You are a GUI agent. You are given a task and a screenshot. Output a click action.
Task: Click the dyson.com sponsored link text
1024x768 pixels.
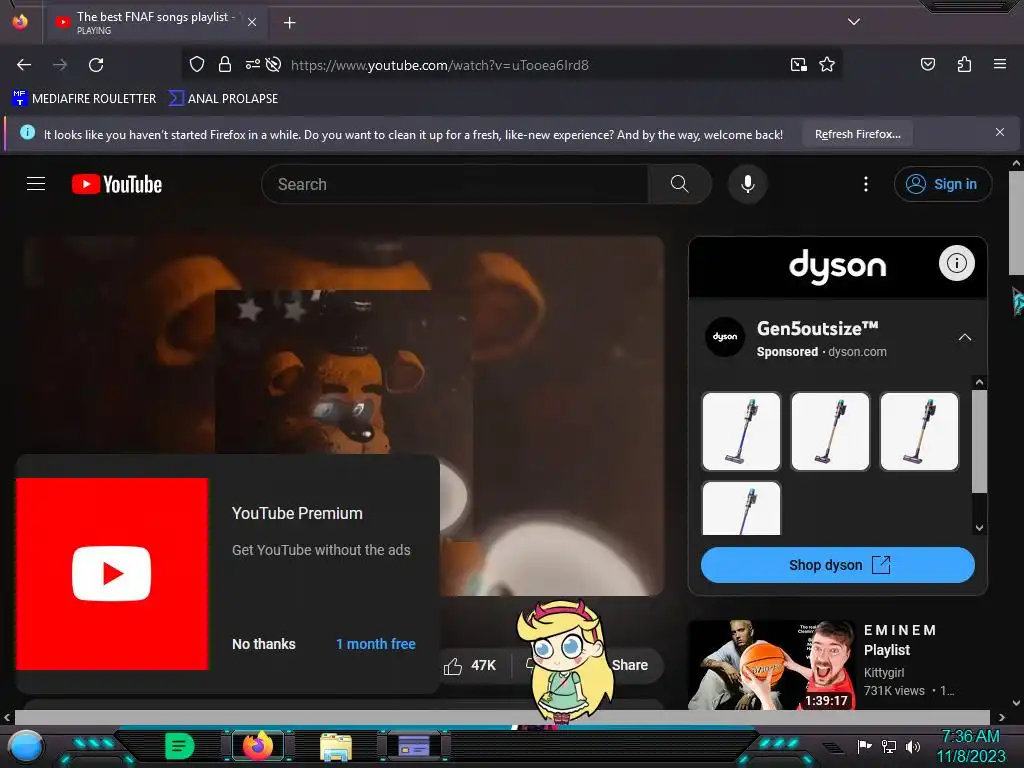click(x=857, y=351)
